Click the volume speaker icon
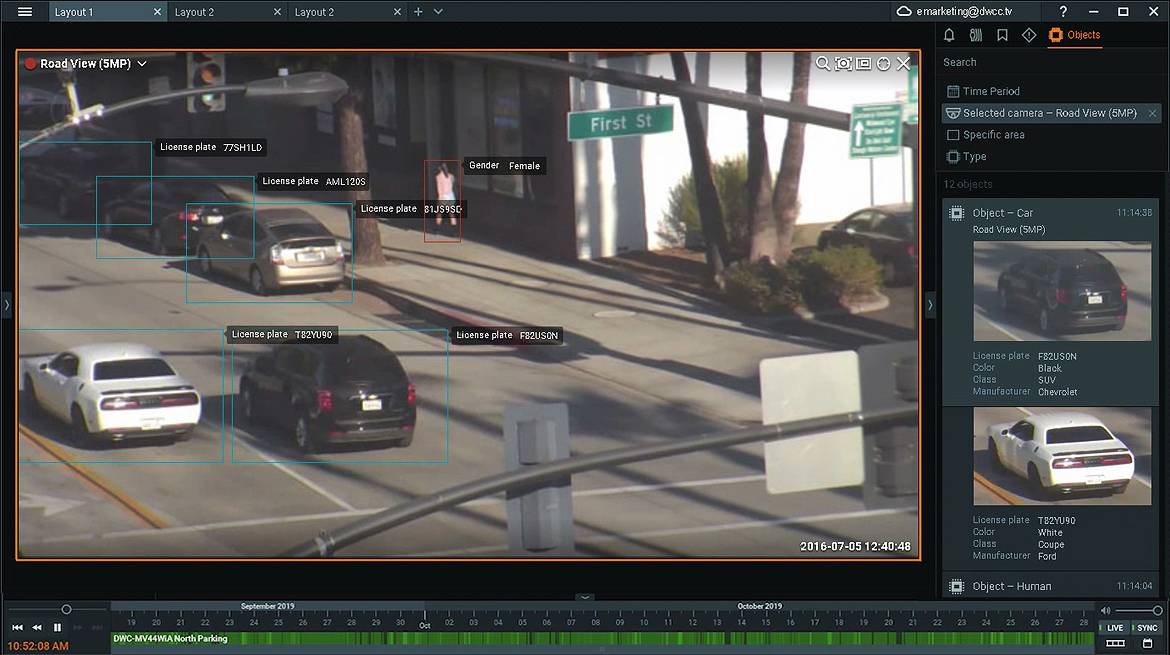 (x=1105, y=610)
